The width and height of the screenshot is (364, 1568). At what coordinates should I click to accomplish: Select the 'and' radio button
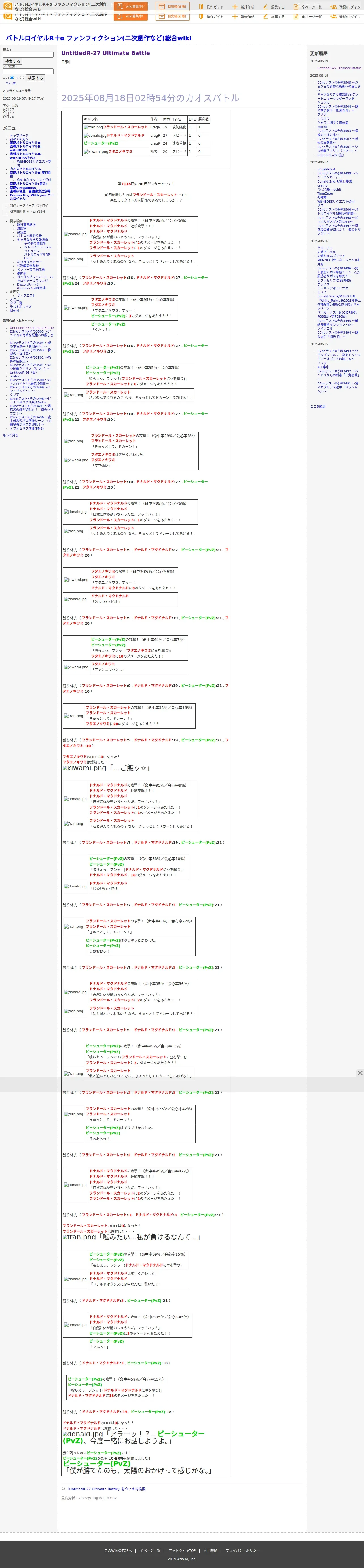tap(12, 77)
